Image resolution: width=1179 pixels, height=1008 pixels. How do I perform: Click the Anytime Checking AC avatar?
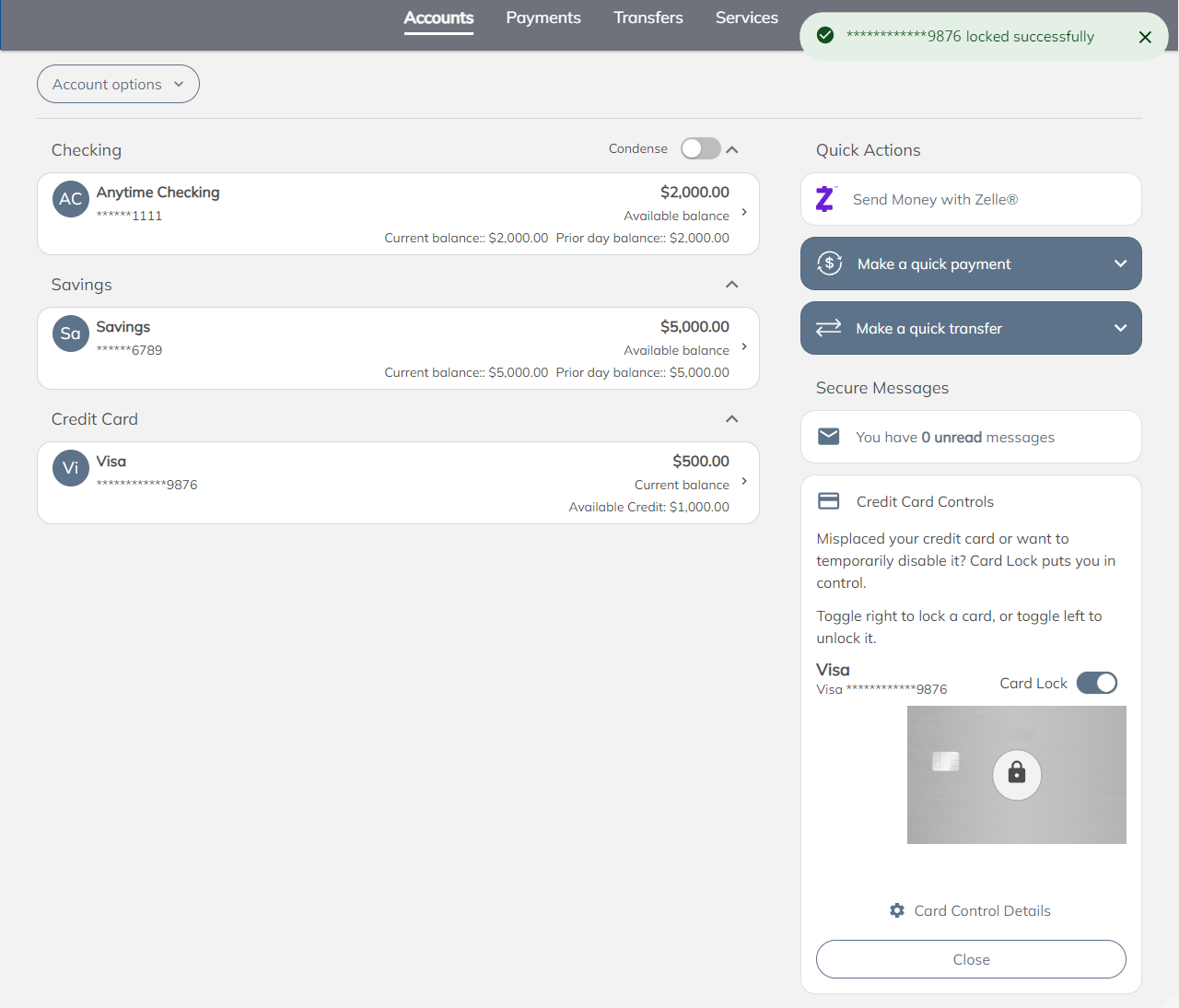[x=71, y=199]
